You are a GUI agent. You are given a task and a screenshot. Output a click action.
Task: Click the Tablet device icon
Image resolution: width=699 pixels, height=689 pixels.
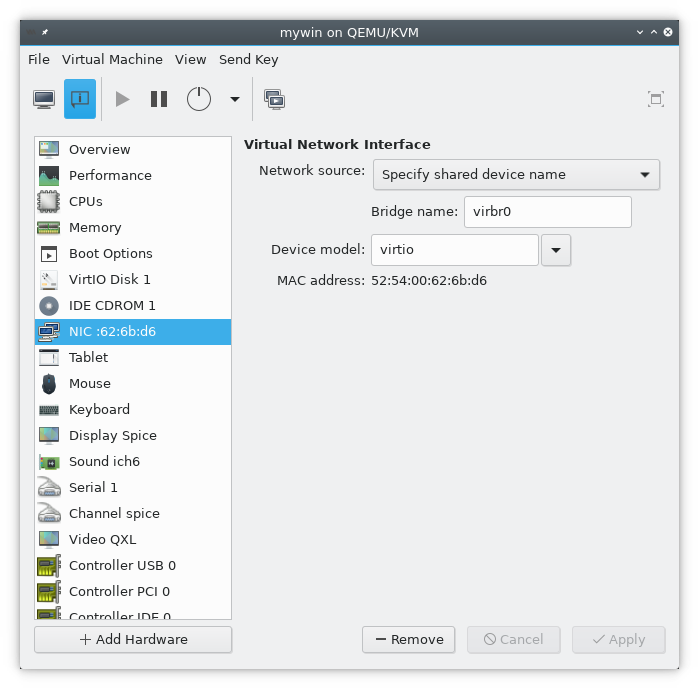(49, 357)
